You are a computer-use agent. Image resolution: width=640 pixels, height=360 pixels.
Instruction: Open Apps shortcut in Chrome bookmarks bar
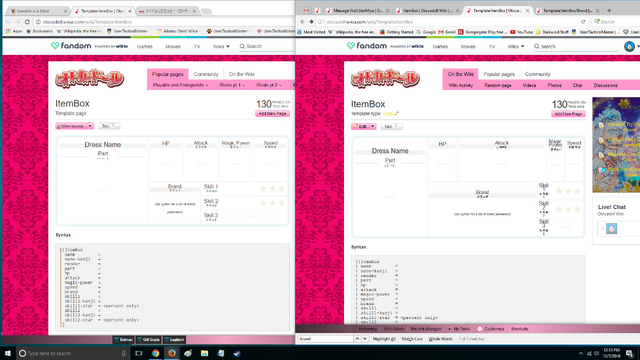click(x=15, y=31)
